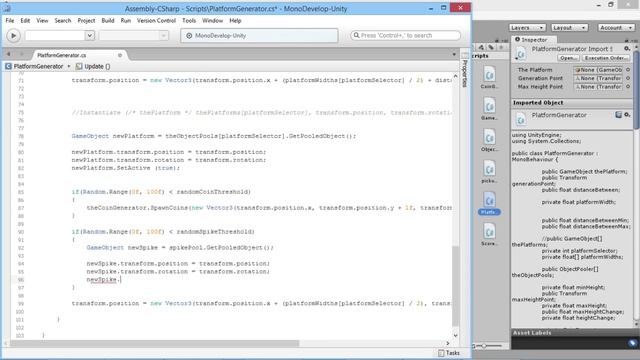Screen dimensions: 640x360
Task: Select the highlighted Platfo... script asset
Action: tap(489, 203)
